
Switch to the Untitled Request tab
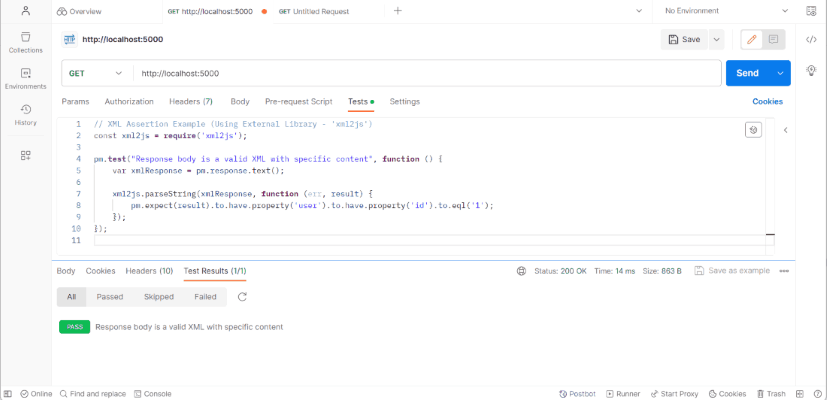point(314,11)
